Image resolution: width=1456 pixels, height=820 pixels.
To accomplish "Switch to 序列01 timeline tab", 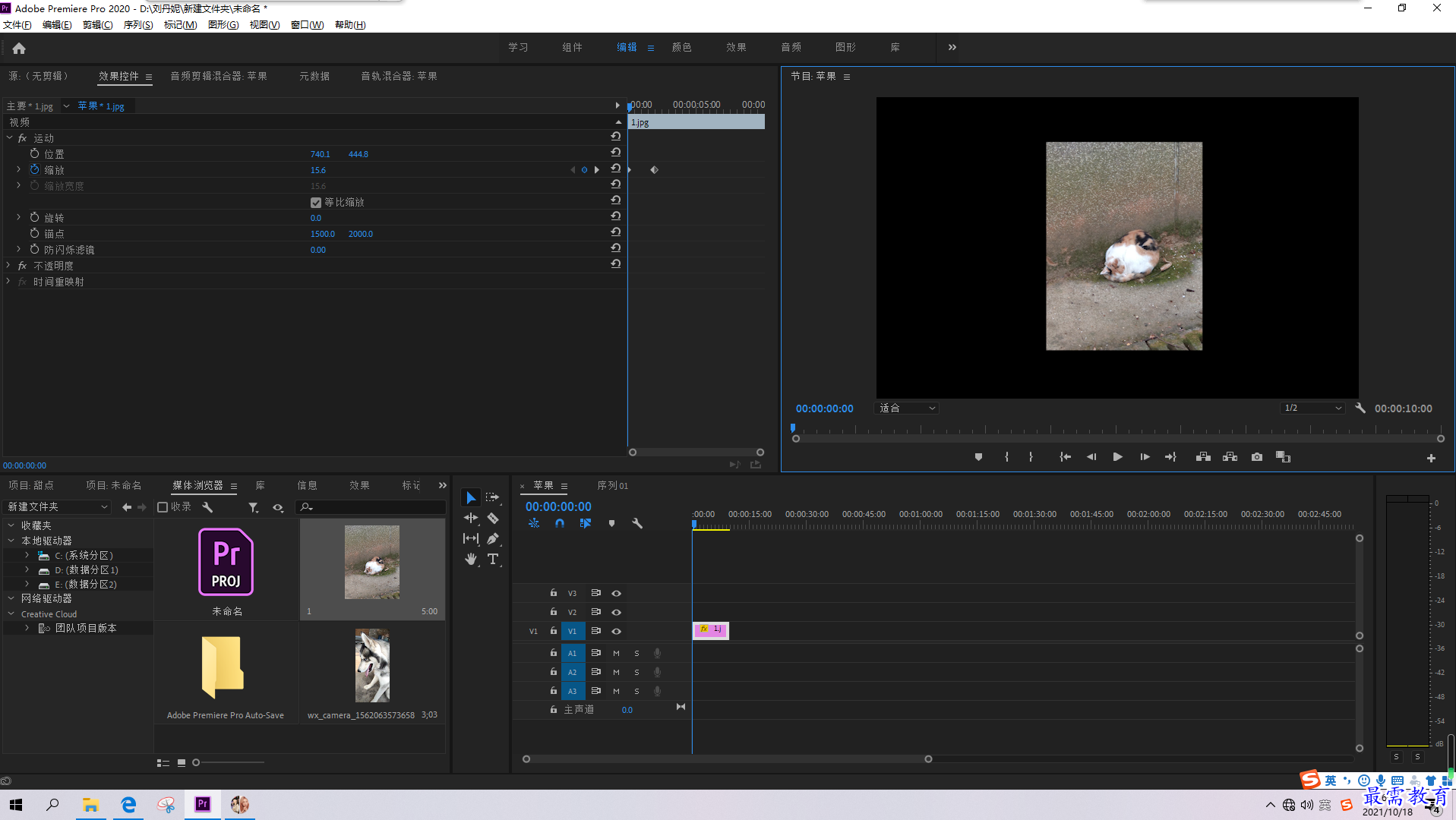I will [x=613, y=486].
